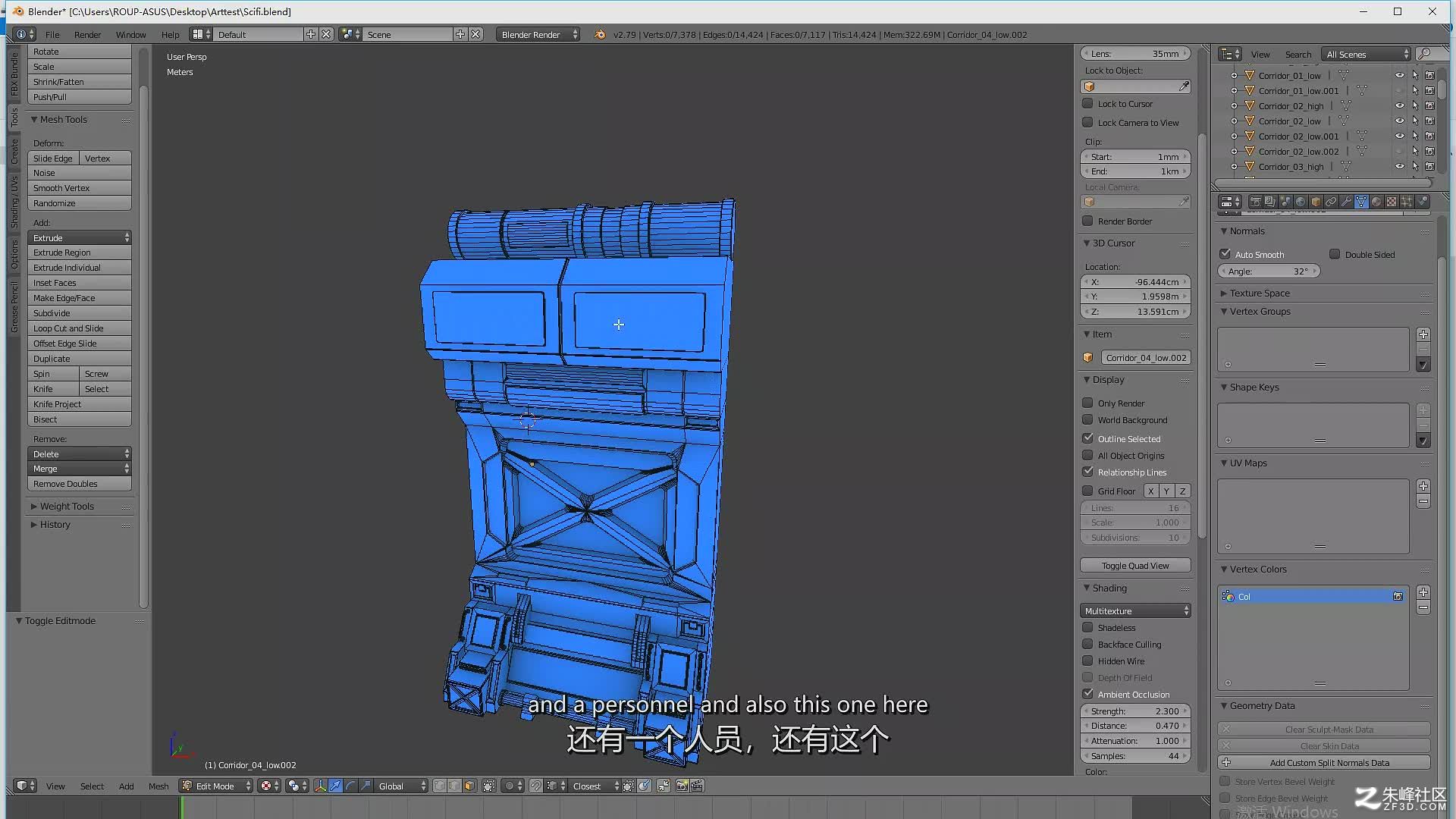The image size is (1456, 819).
Task: Open the Particles properties tab icon
Action: [x=1407, y=202]
